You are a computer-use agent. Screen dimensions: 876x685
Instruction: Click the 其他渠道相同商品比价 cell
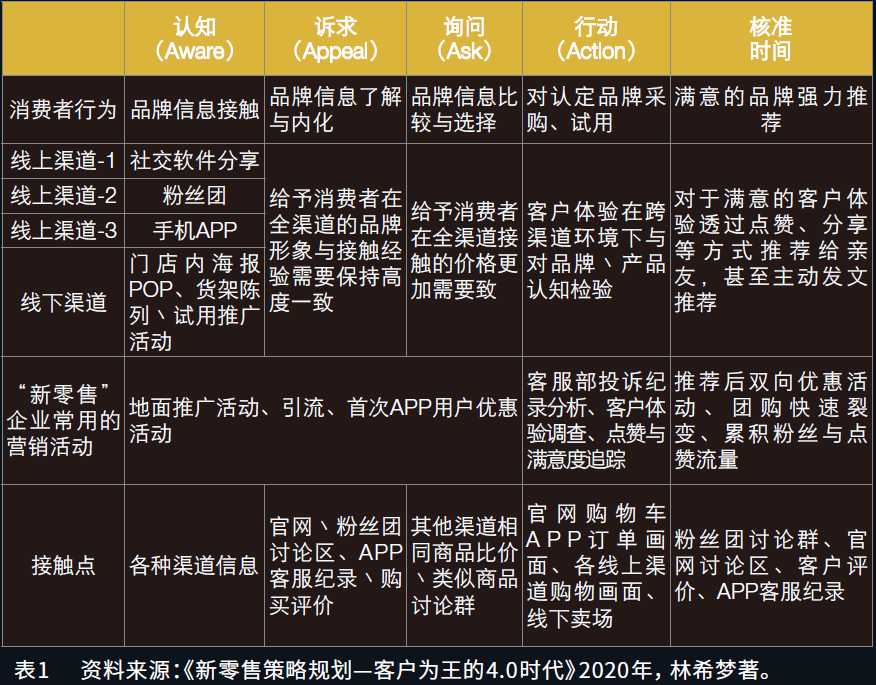(464, 565)
